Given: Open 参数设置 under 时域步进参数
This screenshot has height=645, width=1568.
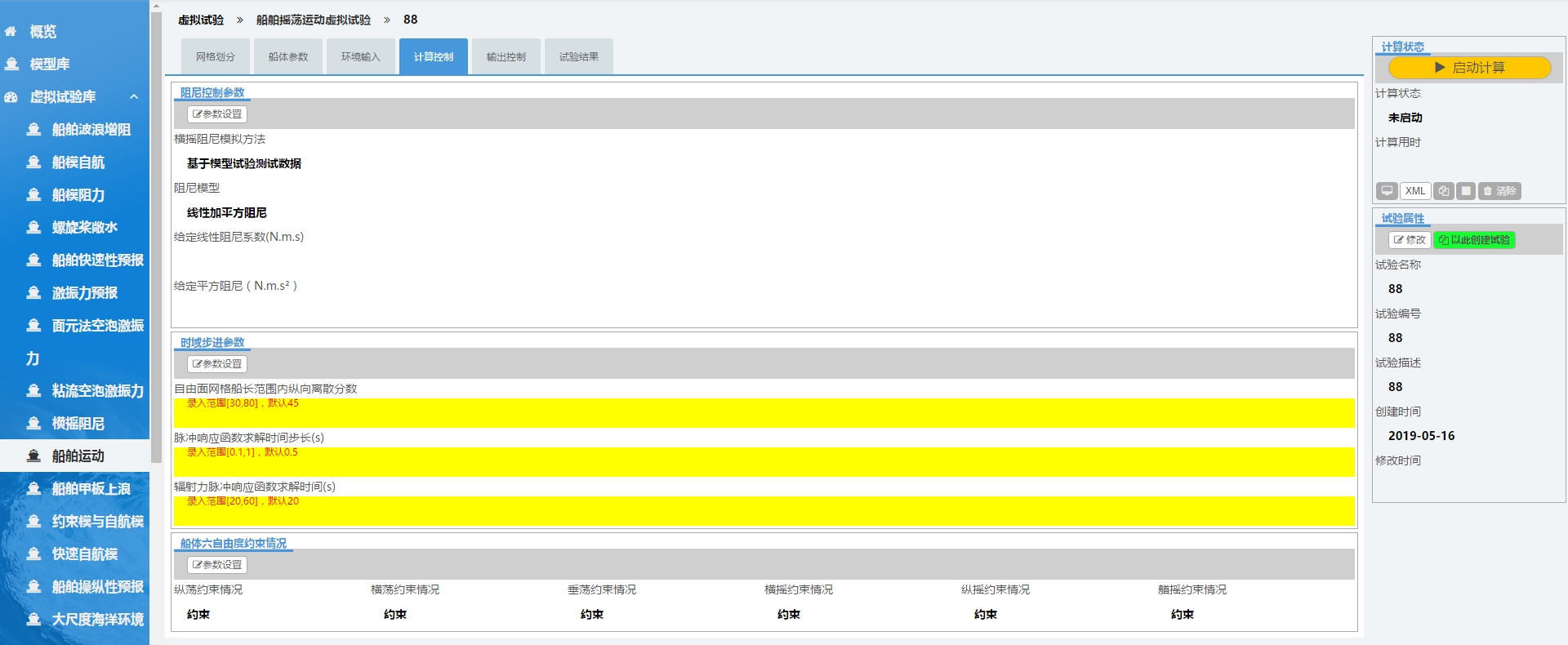Looking at the screenshot, I should coord(217,364).
